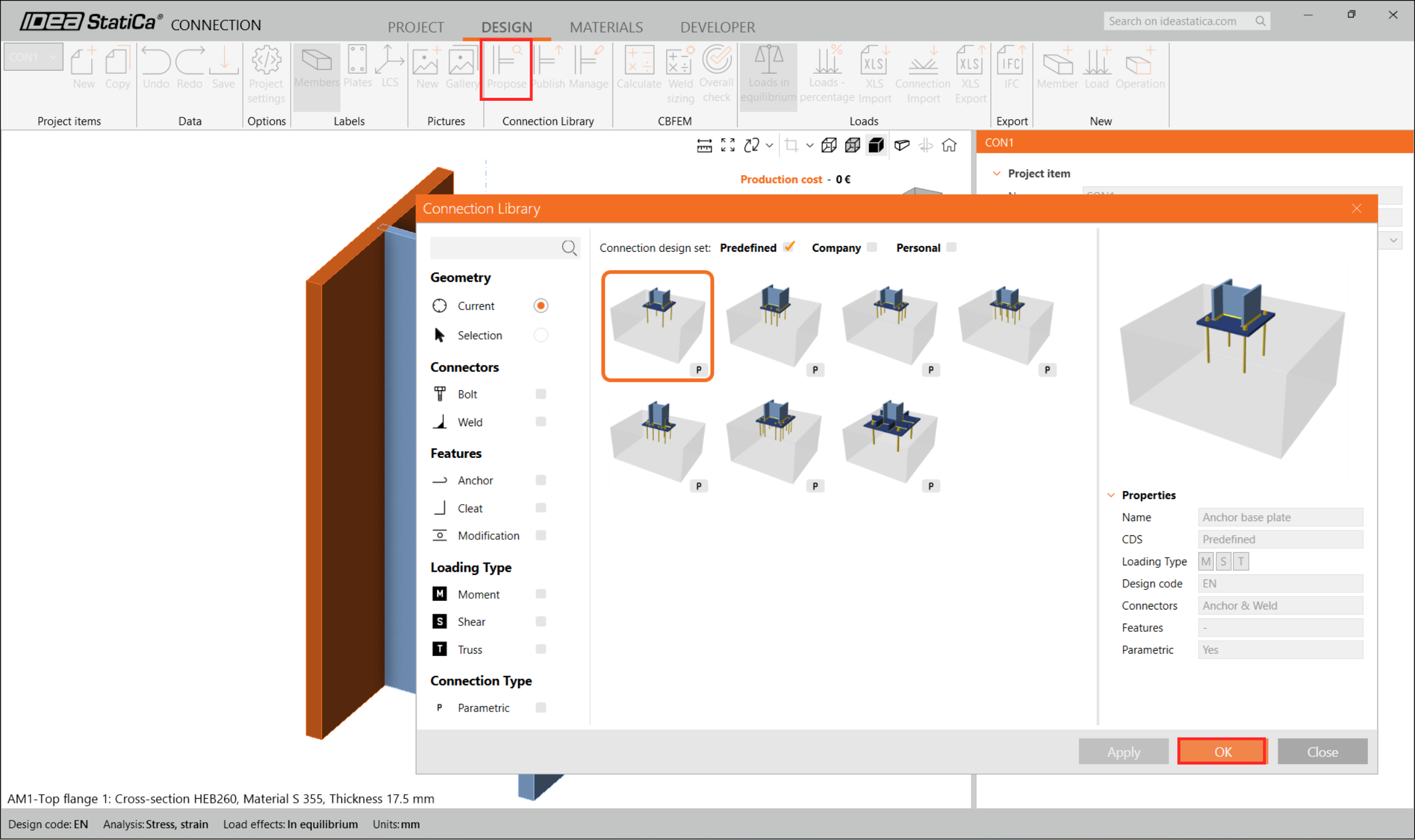Enable the Bolt connector checkbox

(x=540, y=394)
